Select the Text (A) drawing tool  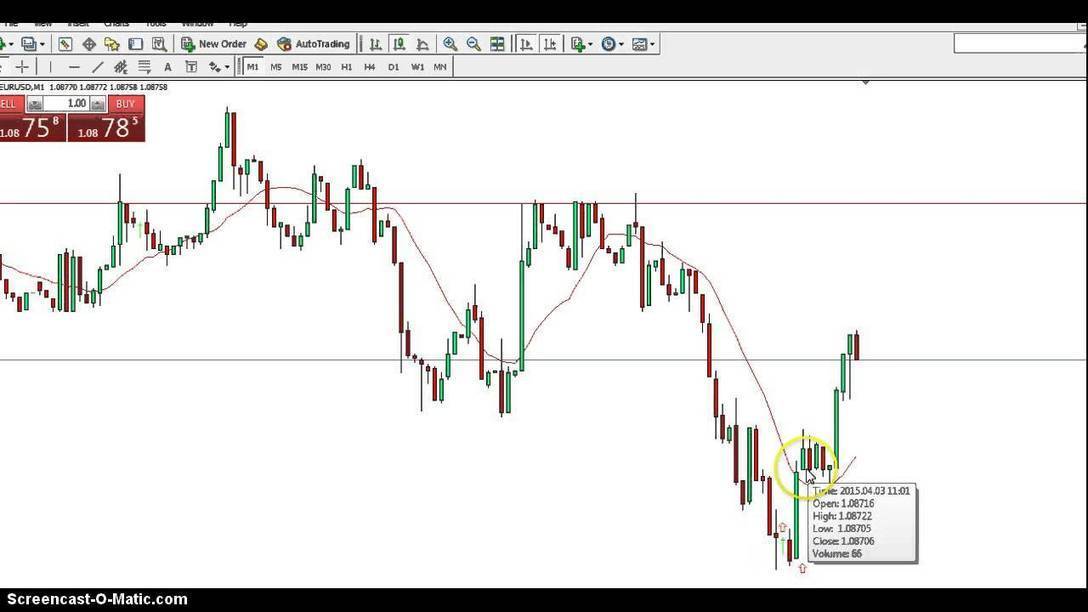pyautogui.click(x=167, y=67)
